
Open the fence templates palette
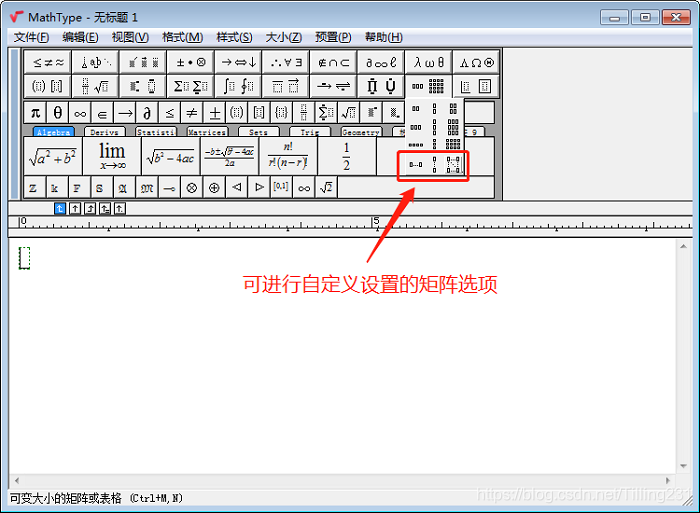click(x=48, y=86)
